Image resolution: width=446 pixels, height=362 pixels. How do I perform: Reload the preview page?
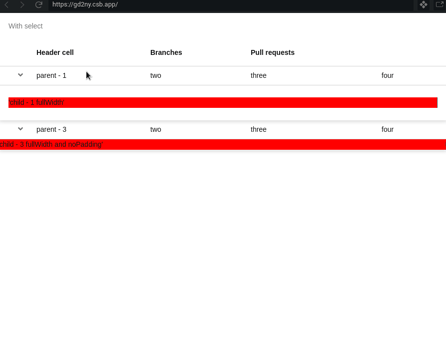(x=39, y=5)
